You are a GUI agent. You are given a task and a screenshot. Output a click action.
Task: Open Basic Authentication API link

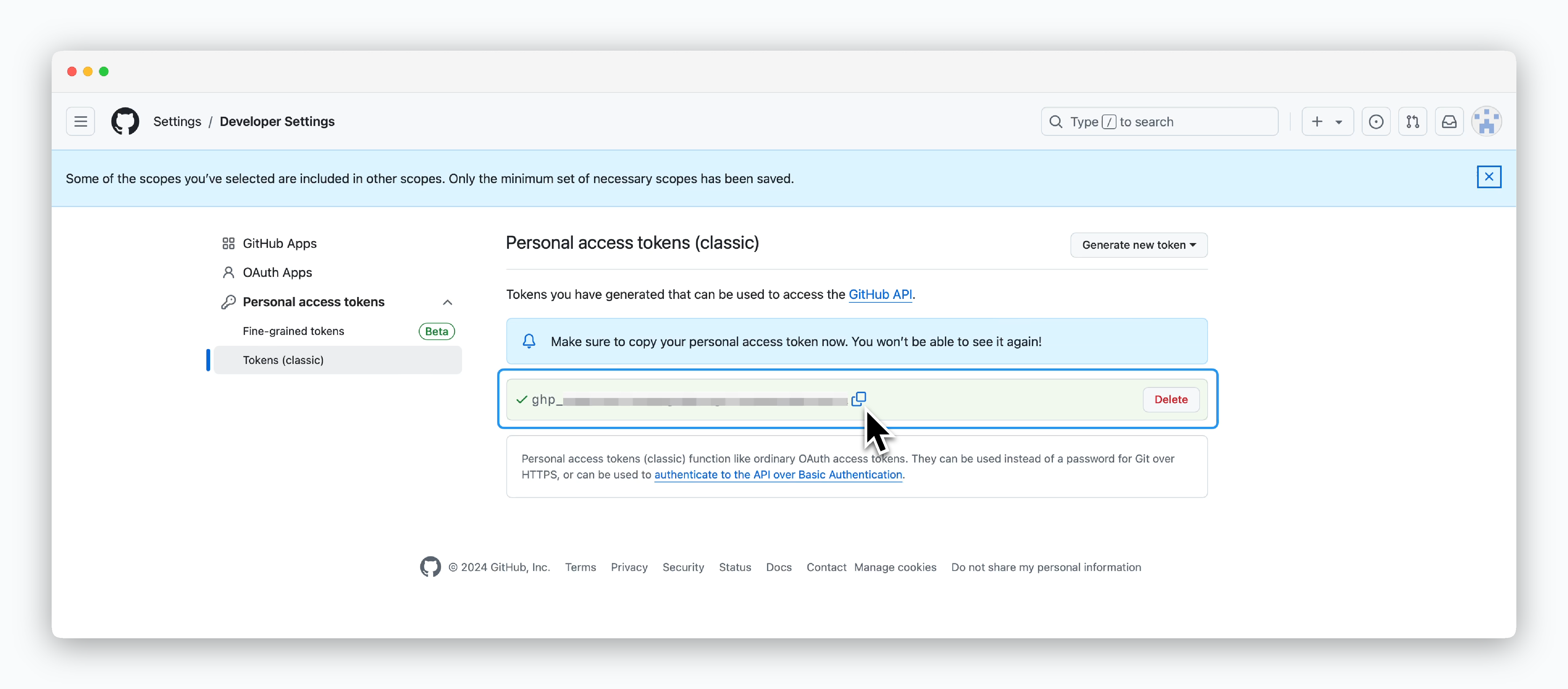point(778,475)
